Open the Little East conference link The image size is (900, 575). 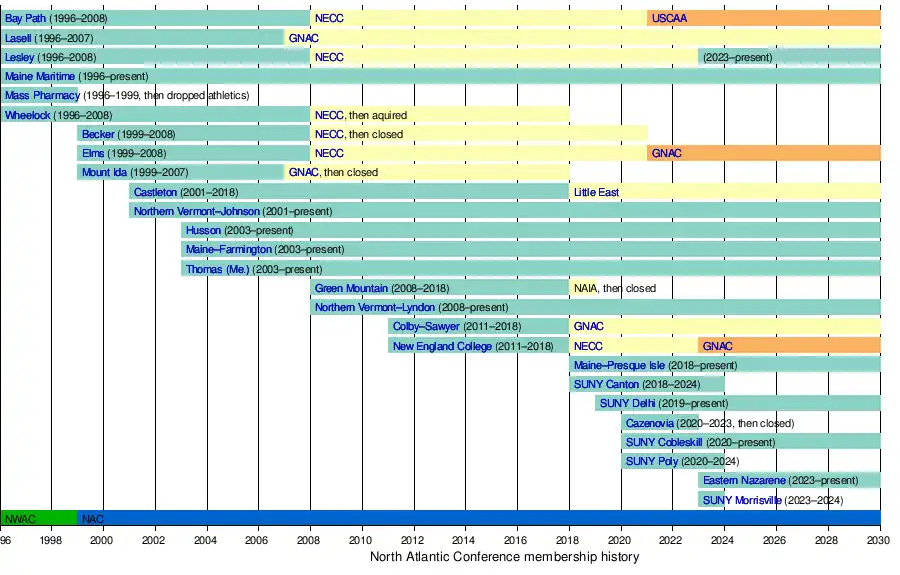[596, 192]
